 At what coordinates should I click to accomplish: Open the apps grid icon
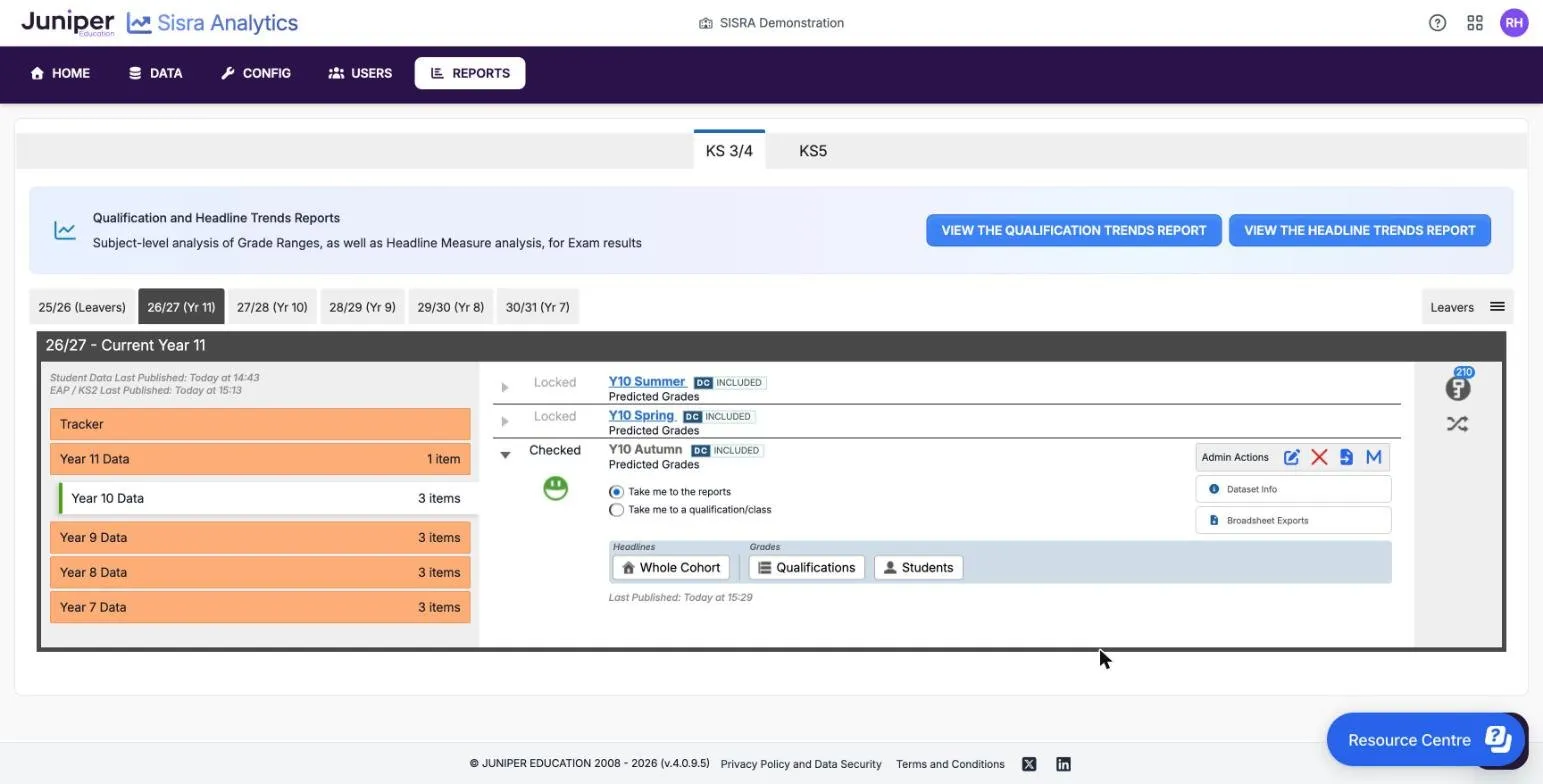1475,23
